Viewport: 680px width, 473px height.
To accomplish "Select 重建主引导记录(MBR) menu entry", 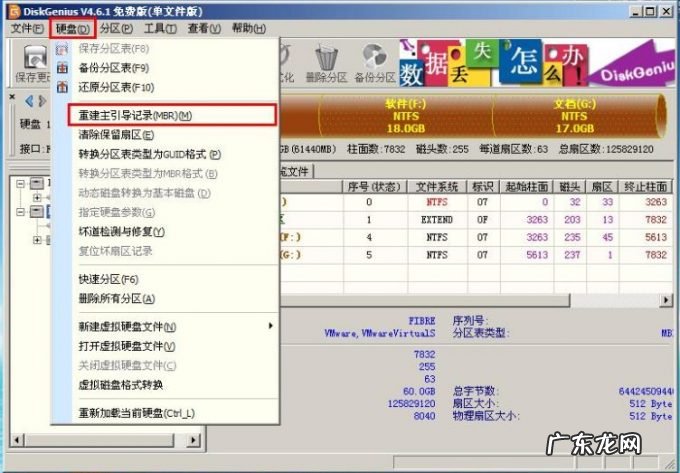I will click(x=172, y=115).
